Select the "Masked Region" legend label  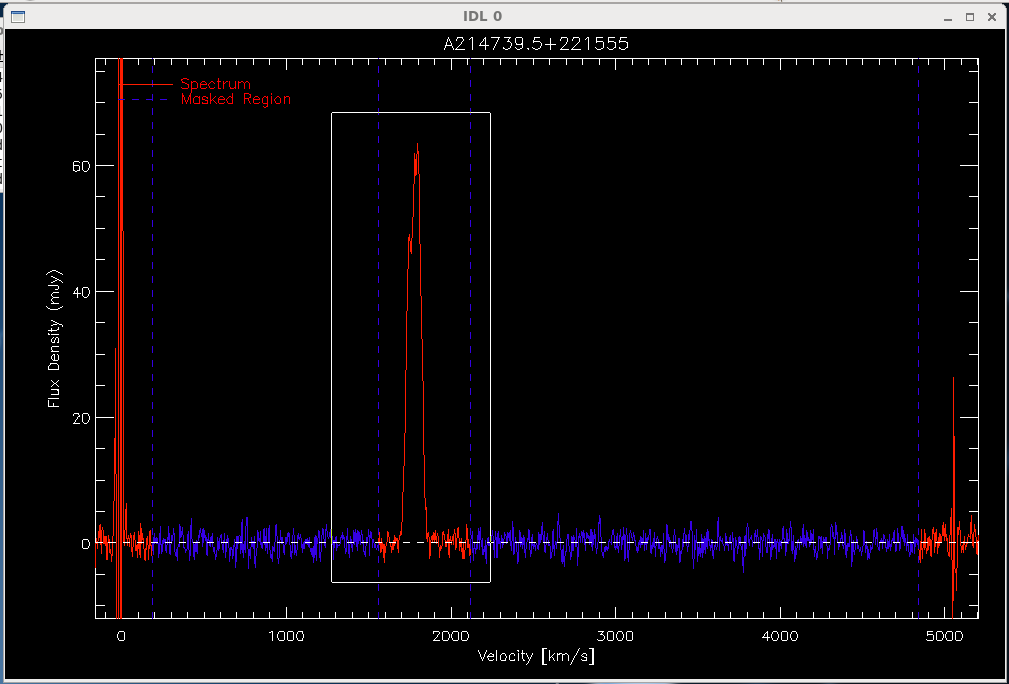(x=236, y=99)
